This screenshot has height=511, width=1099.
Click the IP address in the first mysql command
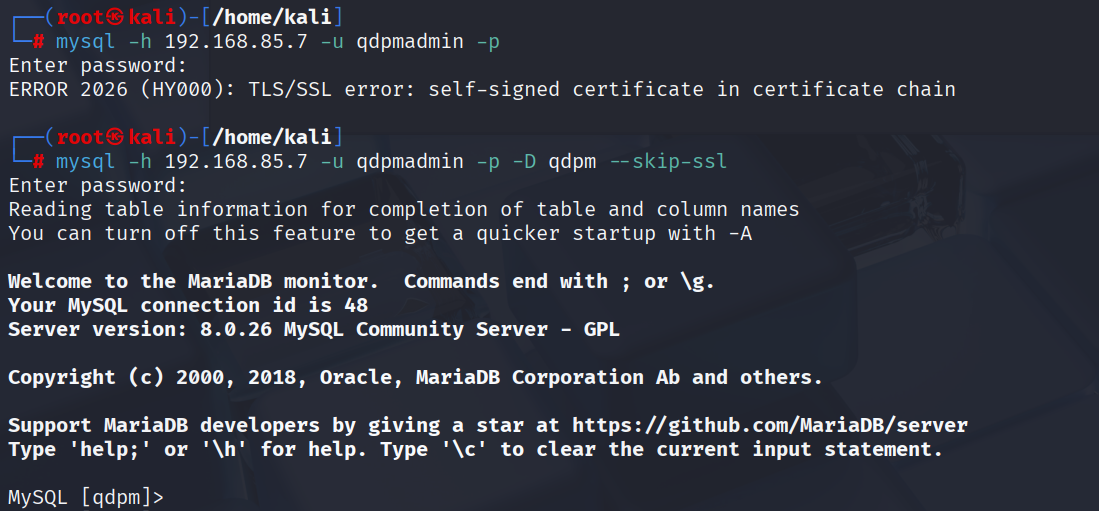coord(235,42)
